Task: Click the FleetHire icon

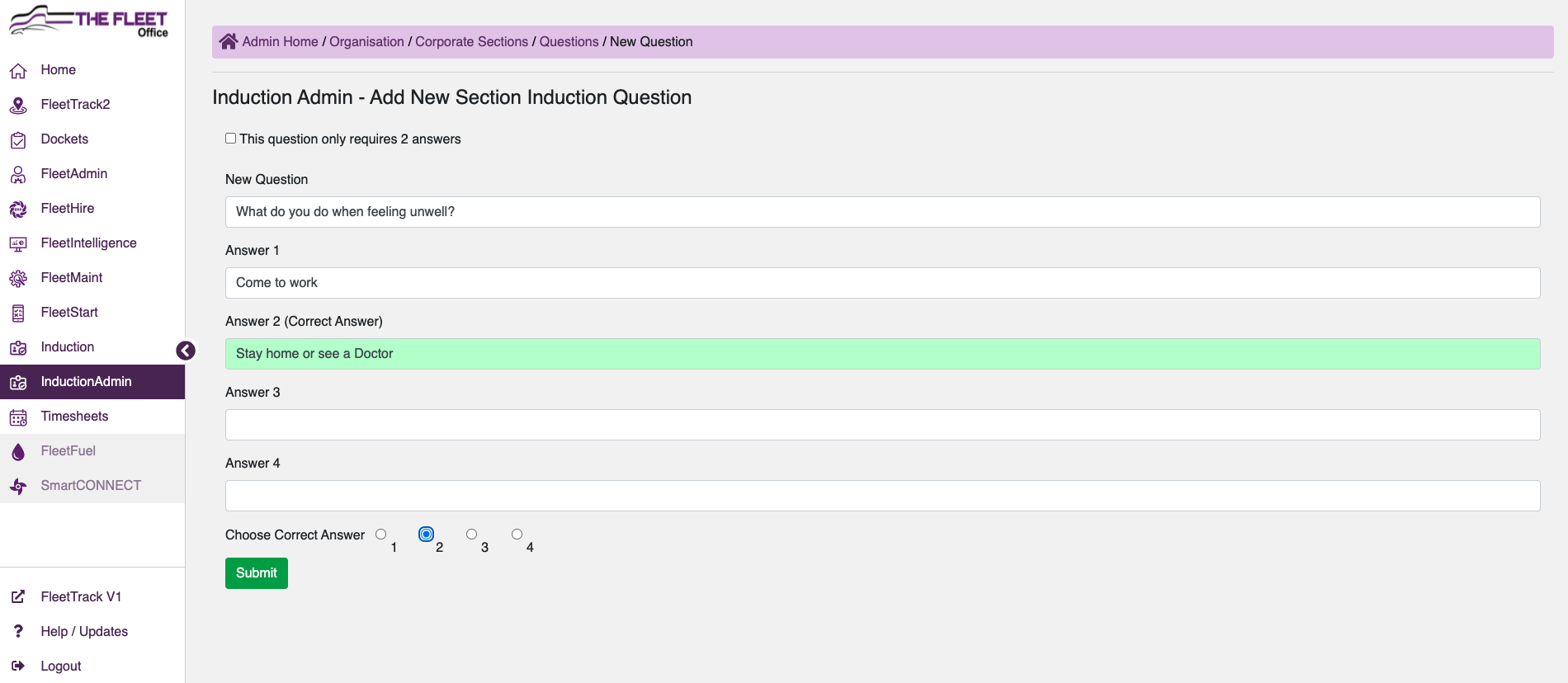Action: coord(18,210)
